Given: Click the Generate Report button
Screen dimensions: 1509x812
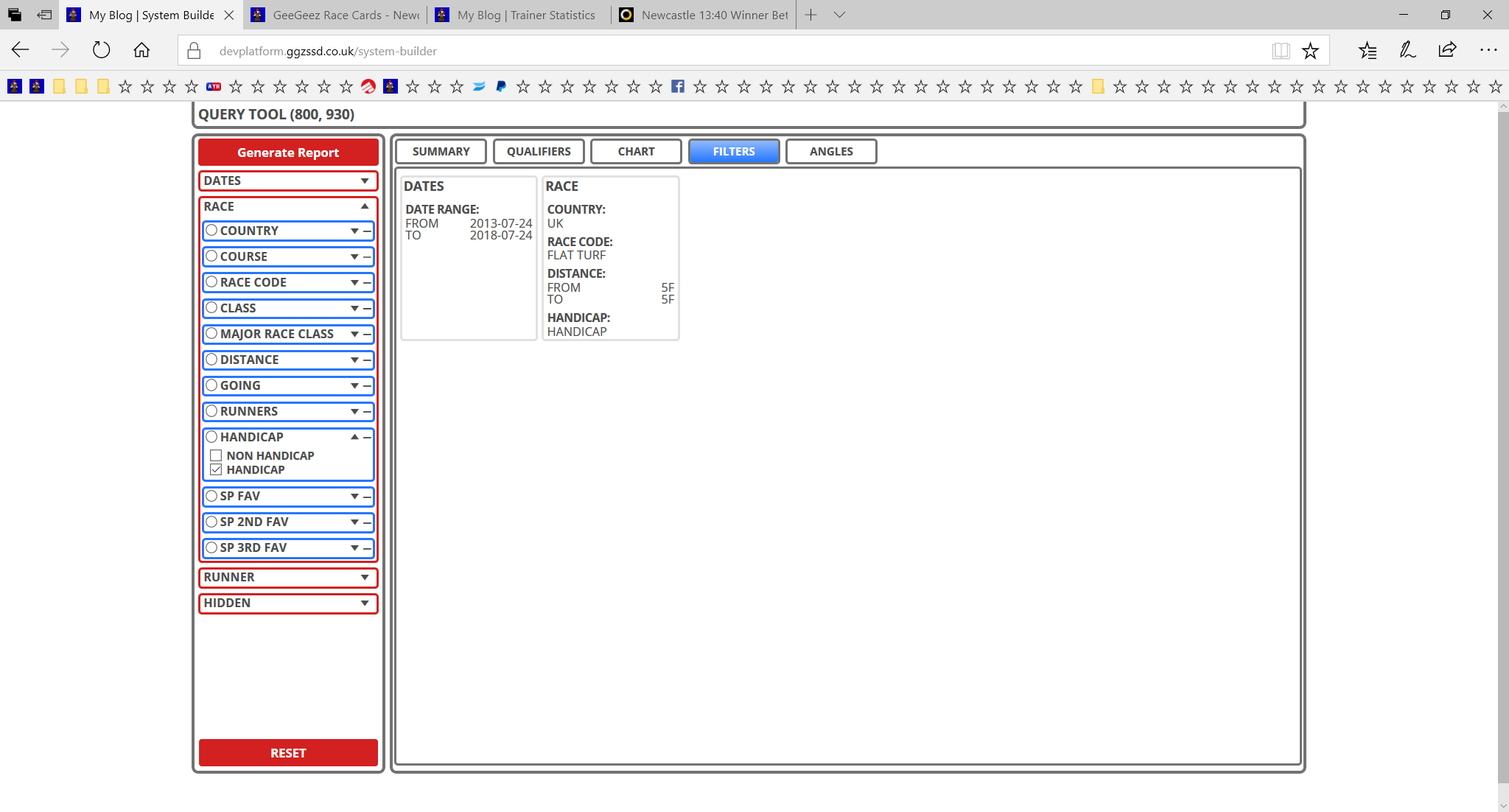Looking at the screenshot, I should point(288,152).
